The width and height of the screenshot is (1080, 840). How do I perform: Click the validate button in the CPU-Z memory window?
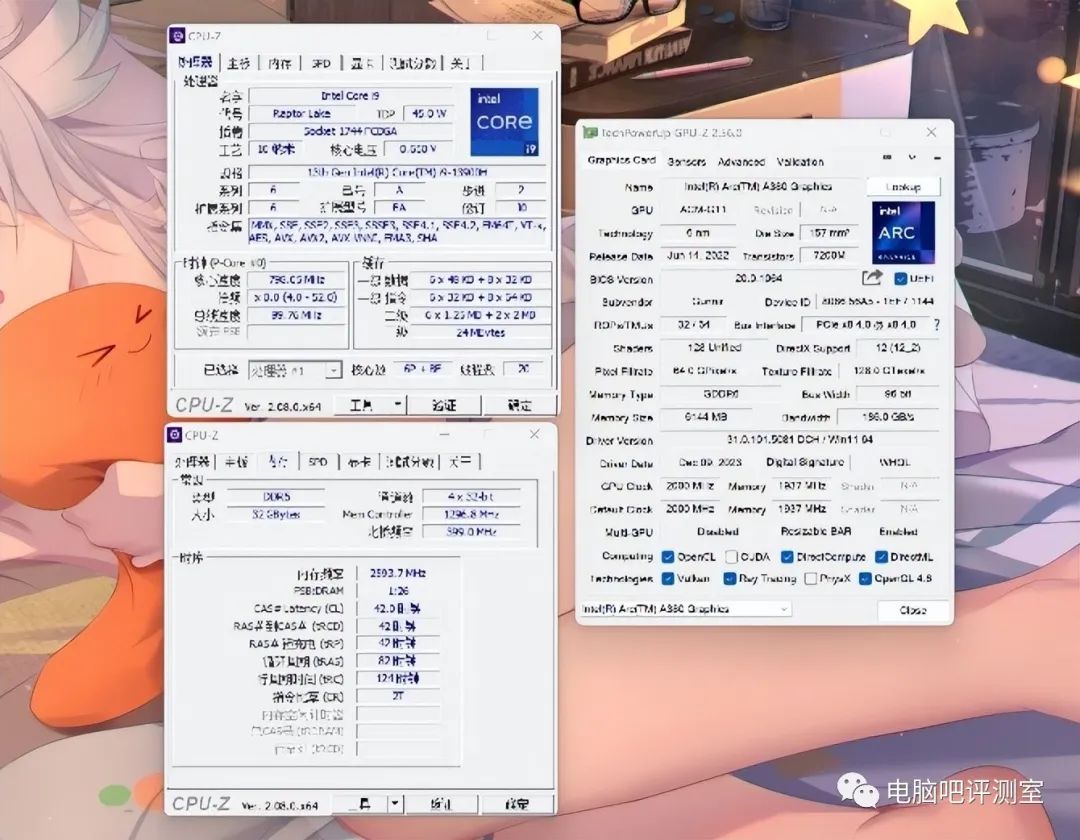[441, 804]
